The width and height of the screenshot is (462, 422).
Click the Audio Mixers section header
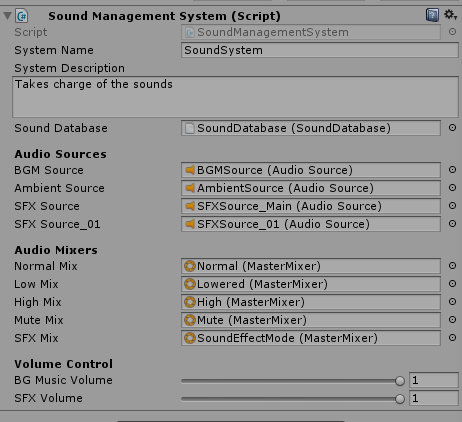[56, 250]
